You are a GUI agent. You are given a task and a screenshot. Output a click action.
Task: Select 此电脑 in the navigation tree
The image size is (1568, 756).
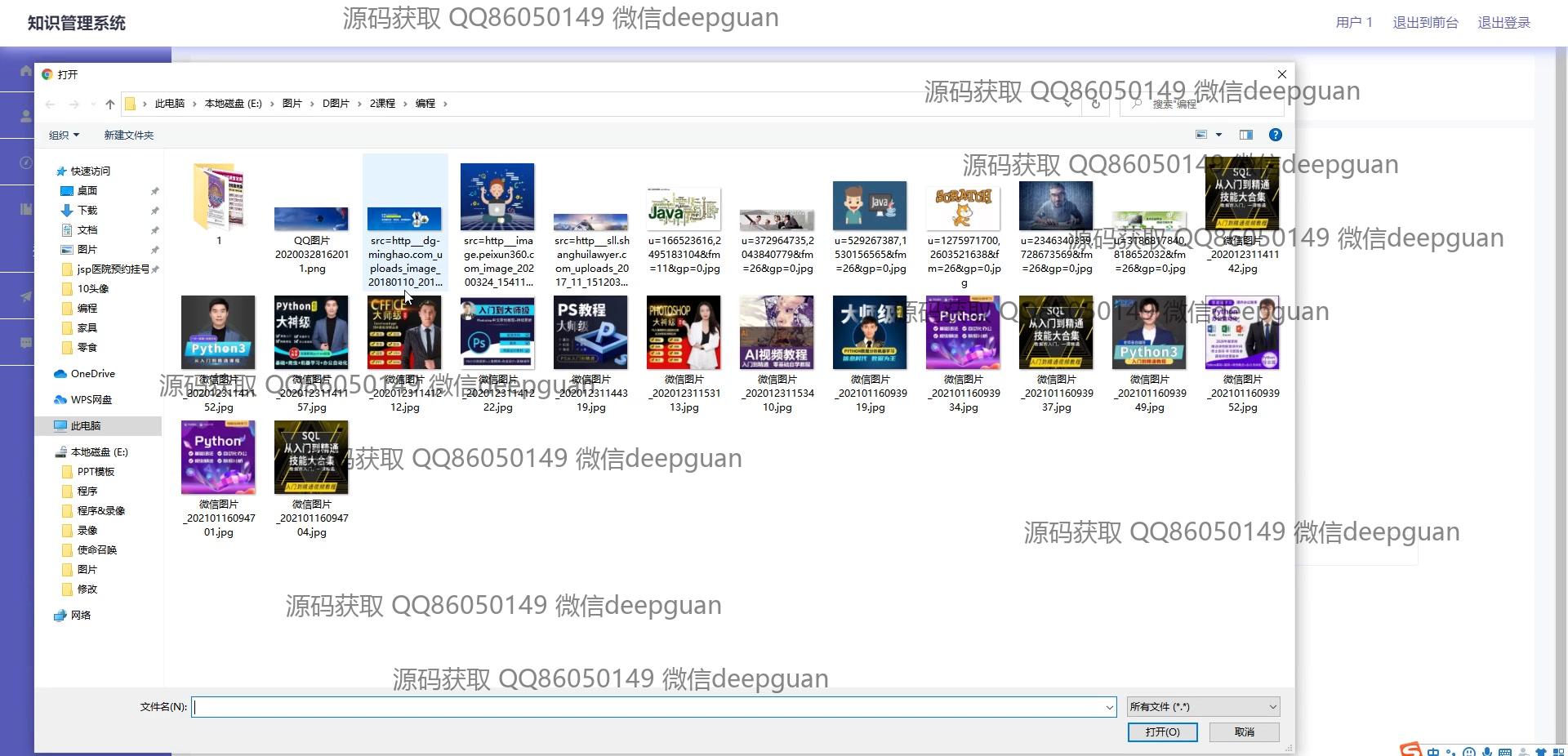(x=85, y=425)
